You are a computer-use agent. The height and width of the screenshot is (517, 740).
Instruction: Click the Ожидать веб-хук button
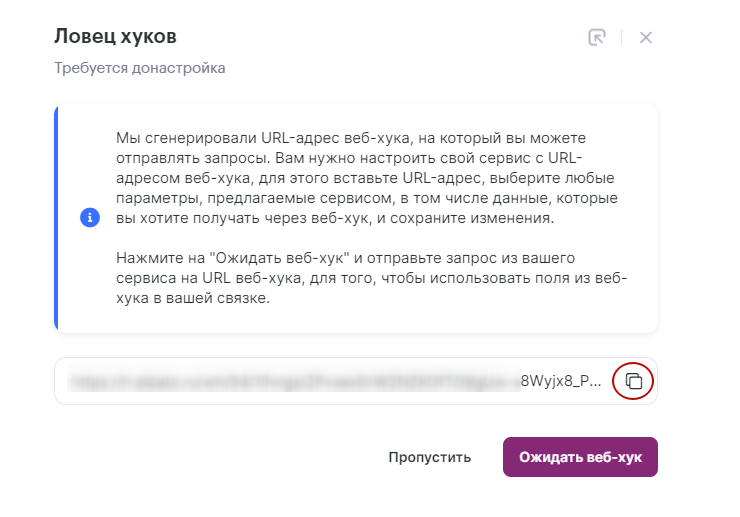point(580,457)
